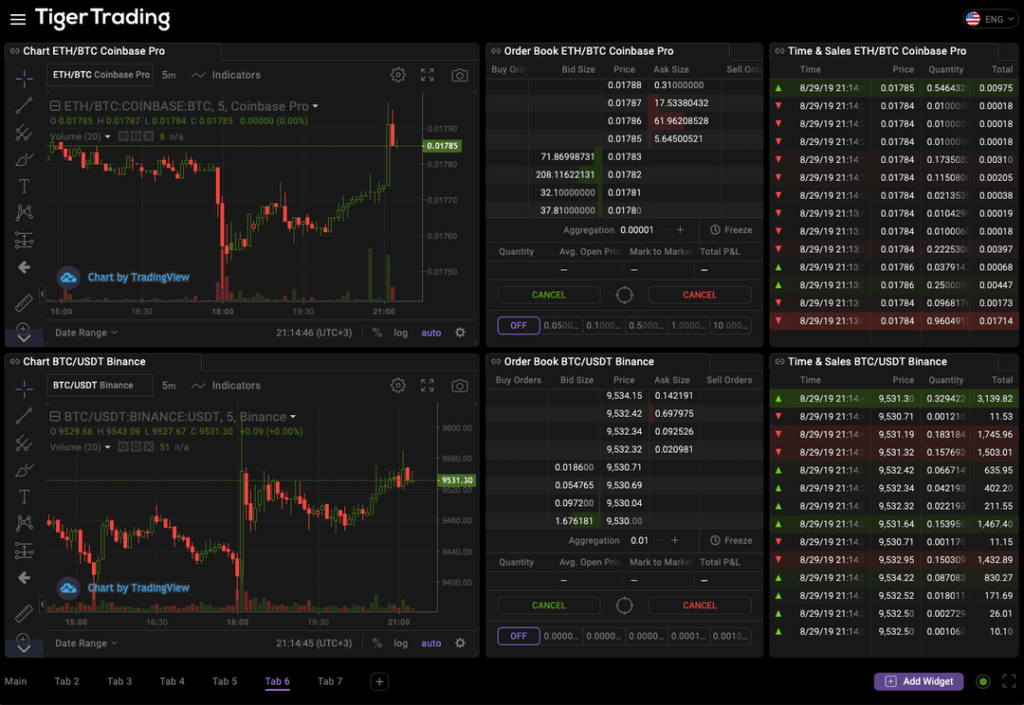
Task: Toggle fullscreen for BTC/USDT chart
Action: coord(427,386)
